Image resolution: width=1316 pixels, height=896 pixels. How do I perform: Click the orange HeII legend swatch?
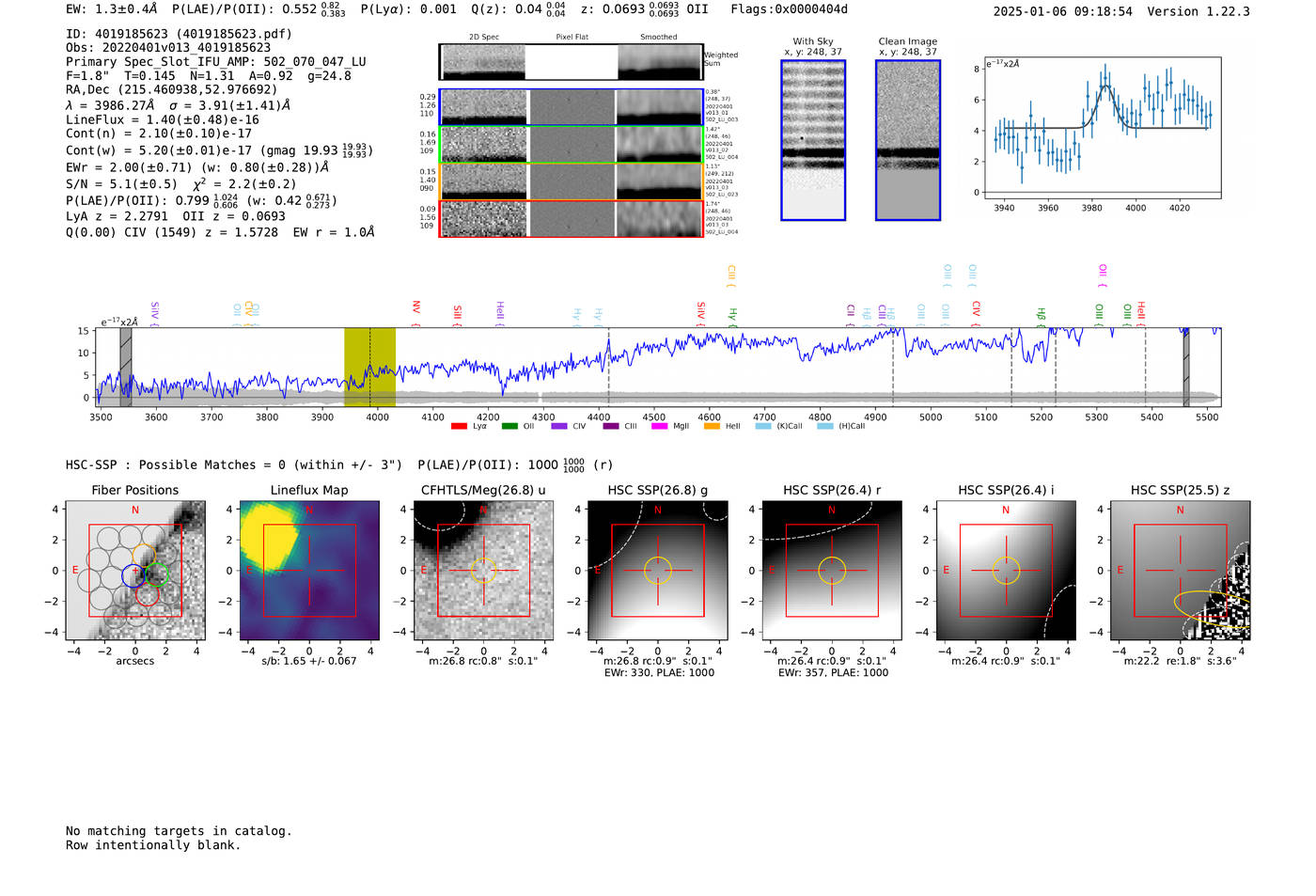click(712, 426)
